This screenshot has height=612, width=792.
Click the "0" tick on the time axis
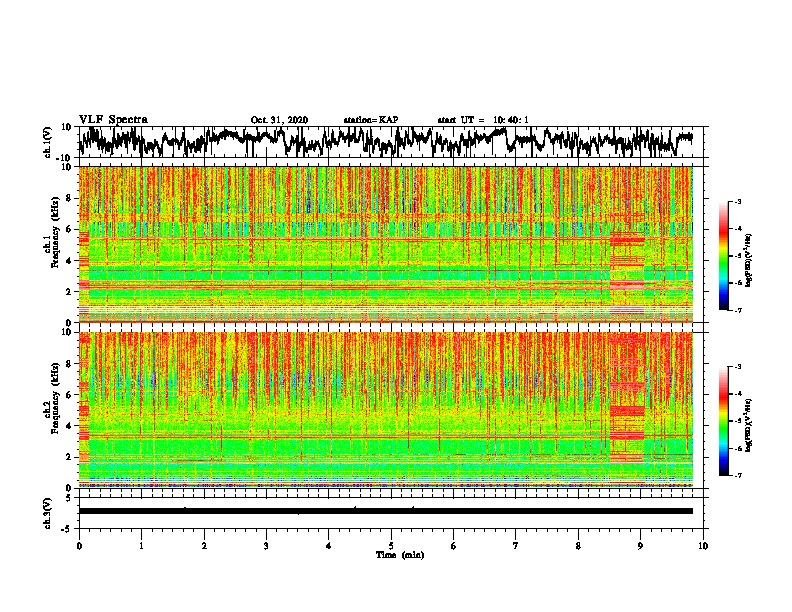tap(79, 546)
